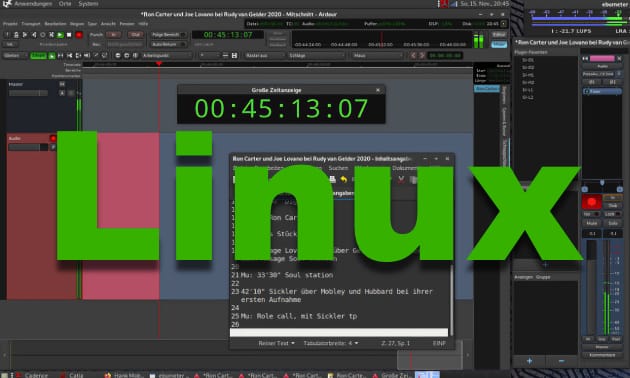This screenshot has width=630, height=378.
Task: Click the transport Stop button
Action: 69,35
